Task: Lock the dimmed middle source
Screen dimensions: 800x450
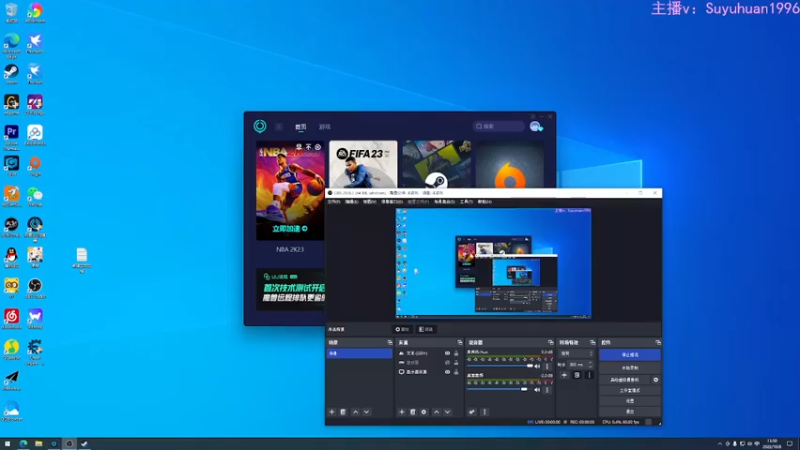Action: tap(456, 362)
